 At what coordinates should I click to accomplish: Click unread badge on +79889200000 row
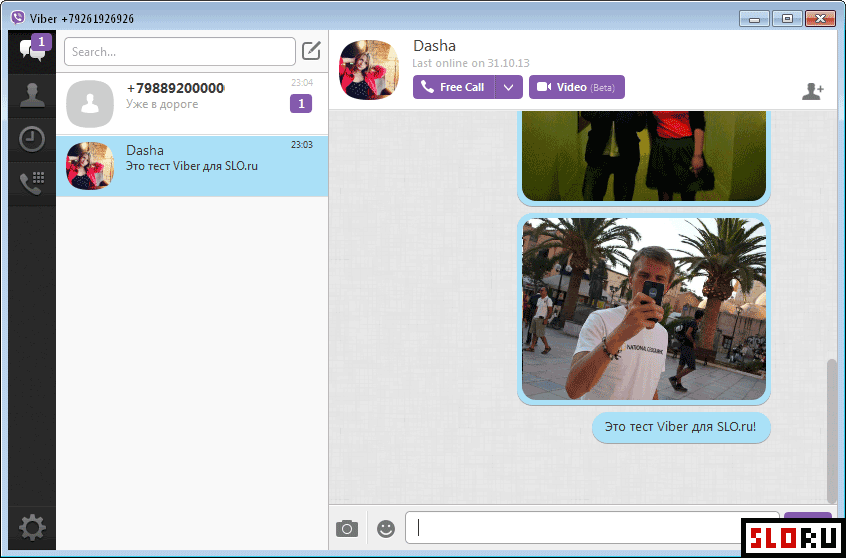click(x=301, y=104)
